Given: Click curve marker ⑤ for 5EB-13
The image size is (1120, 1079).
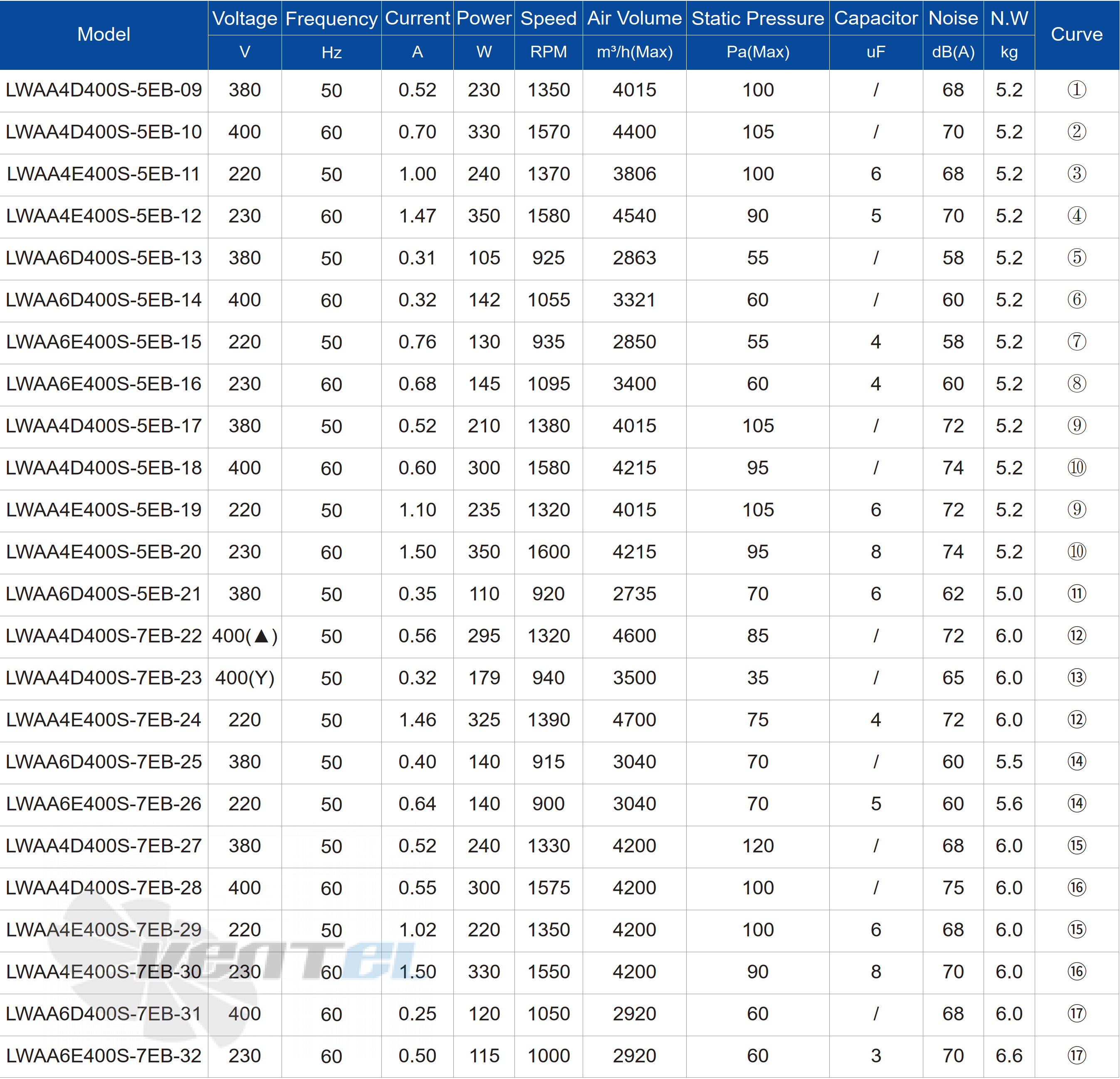Looking at the screenshot, I should pos(1077,258).
